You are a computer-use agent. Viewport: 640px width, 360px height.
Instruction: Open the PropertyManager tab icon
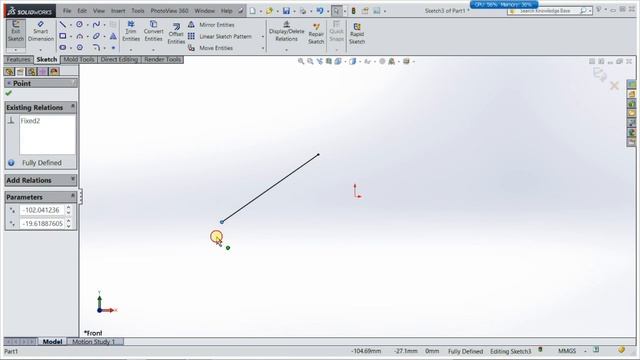coord(20,72)
